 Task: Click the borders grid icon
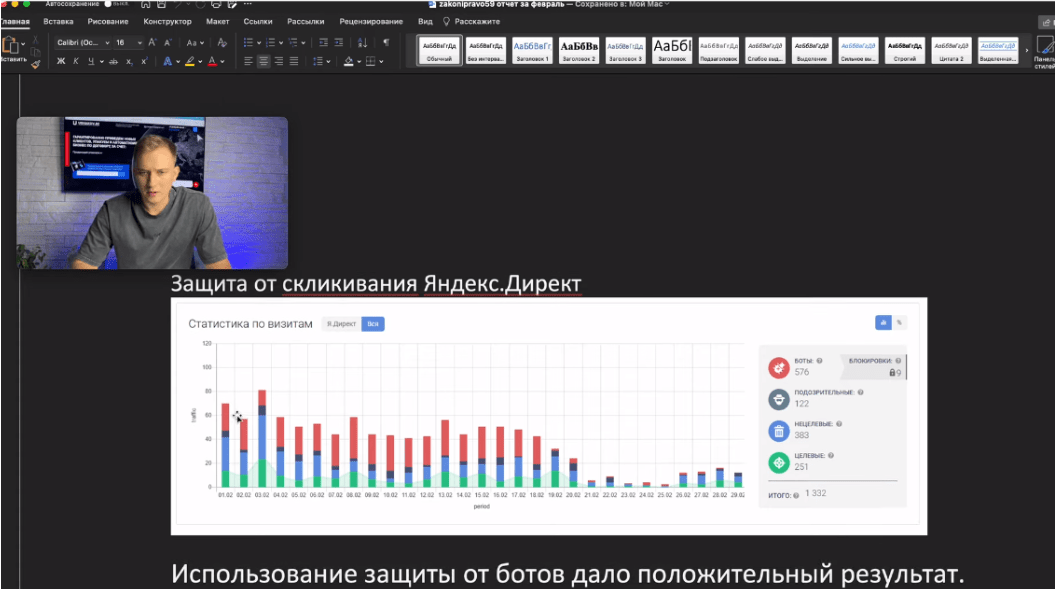[371, 61]
